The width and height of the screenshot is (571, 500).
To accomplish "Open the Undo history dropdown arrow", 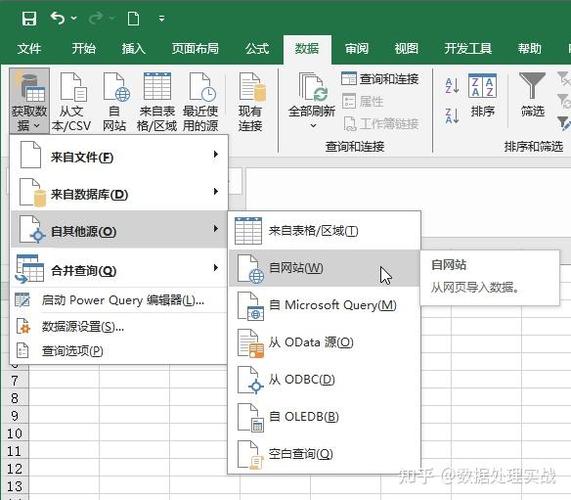I will pos(74,18).
